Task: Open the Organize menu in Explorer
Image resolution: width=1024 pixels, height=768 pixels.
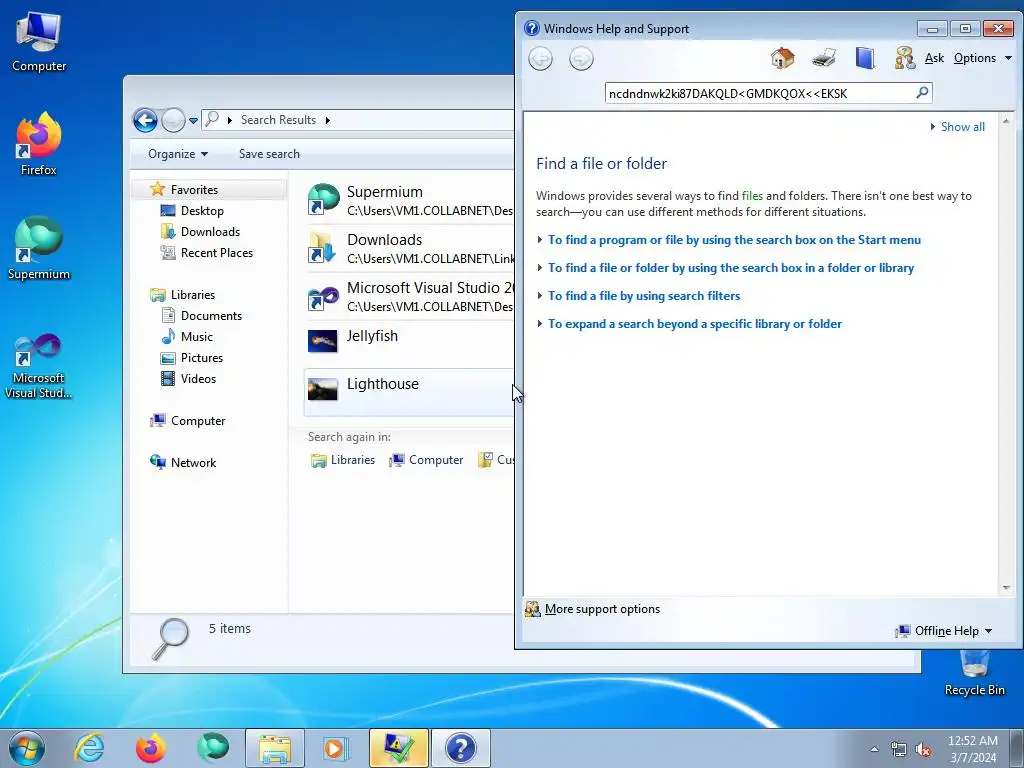Action: click(178, 154)
